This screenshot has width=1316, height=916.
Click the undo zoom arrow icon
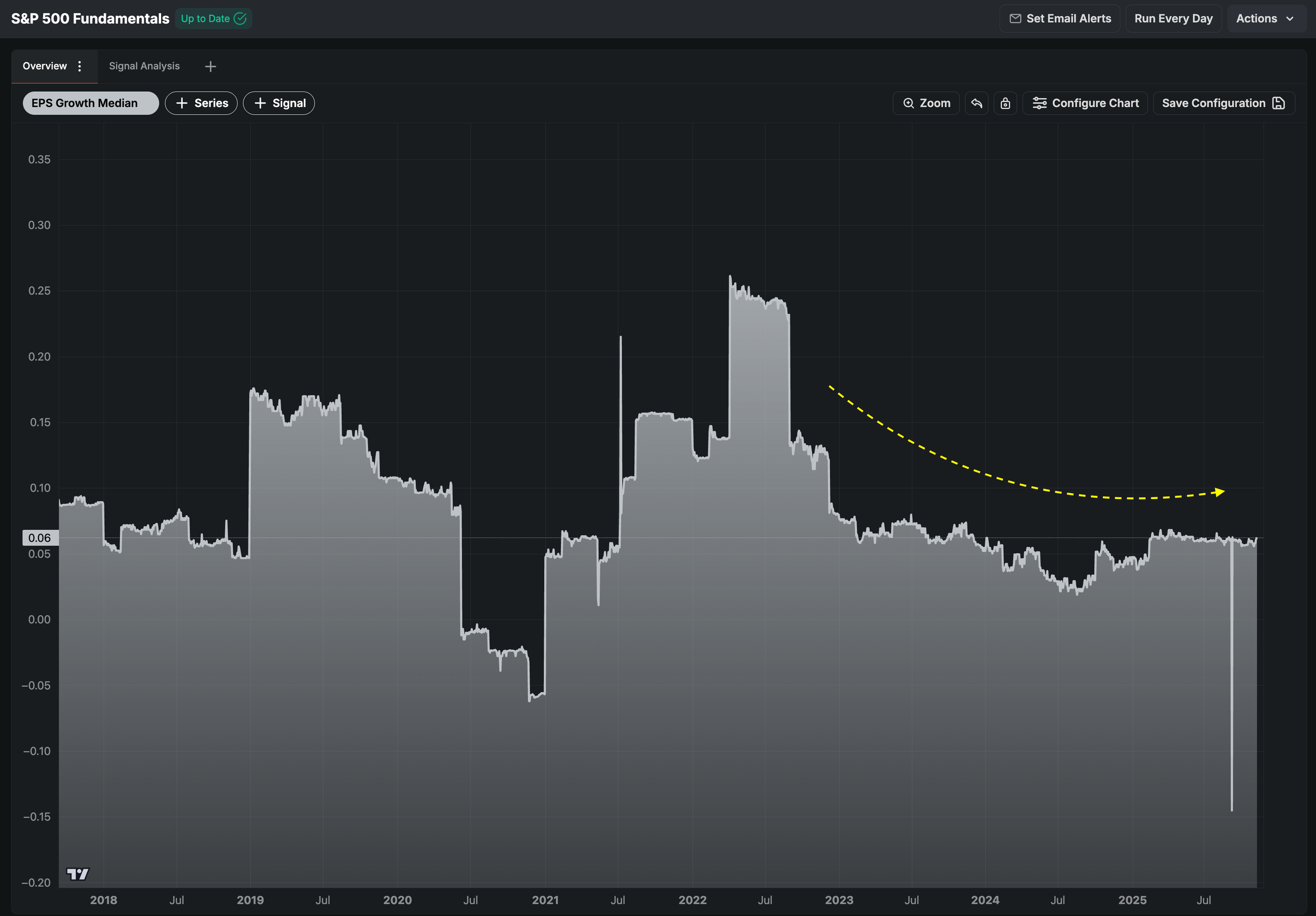point(976,103)
